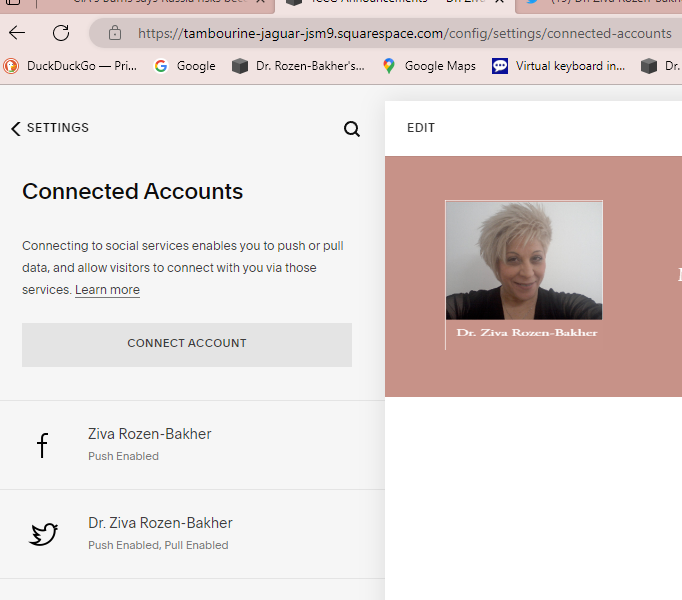Click the CONNECT ACCOUNT button
This screenshot has width=682, height=600.
pyautogui.click(x=187, y=345)
